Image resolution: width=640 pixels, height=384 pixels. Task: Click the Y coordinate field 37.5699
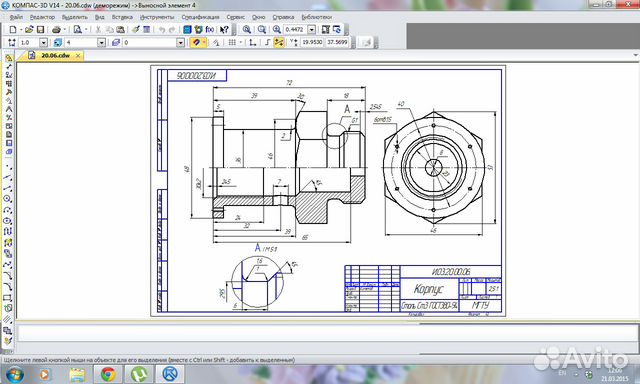point(337,42)
